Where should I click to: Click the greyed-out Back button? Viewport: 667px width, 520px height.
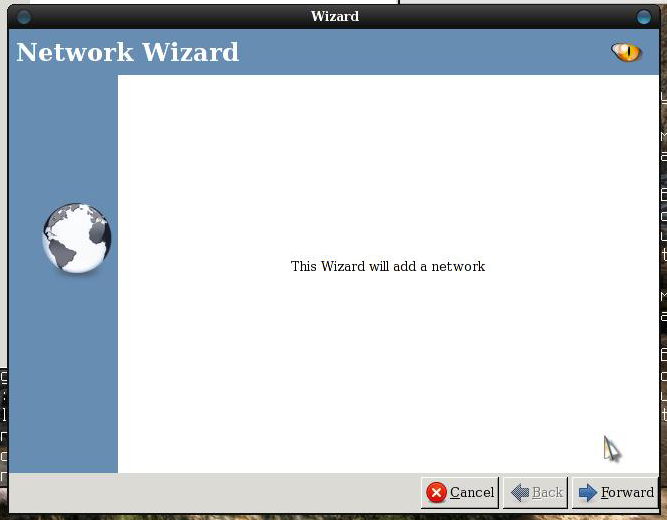536,493
